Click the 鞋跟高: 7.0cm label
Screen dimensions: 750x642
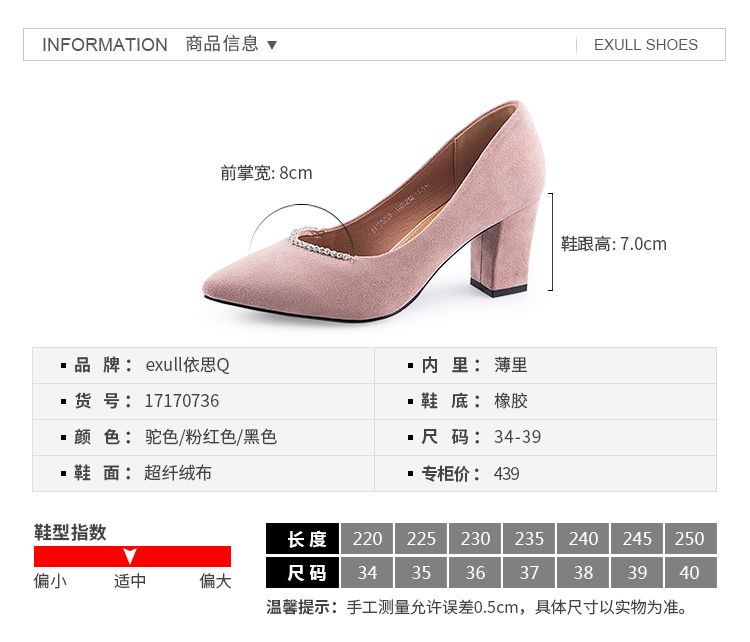(x=613, y=243)
